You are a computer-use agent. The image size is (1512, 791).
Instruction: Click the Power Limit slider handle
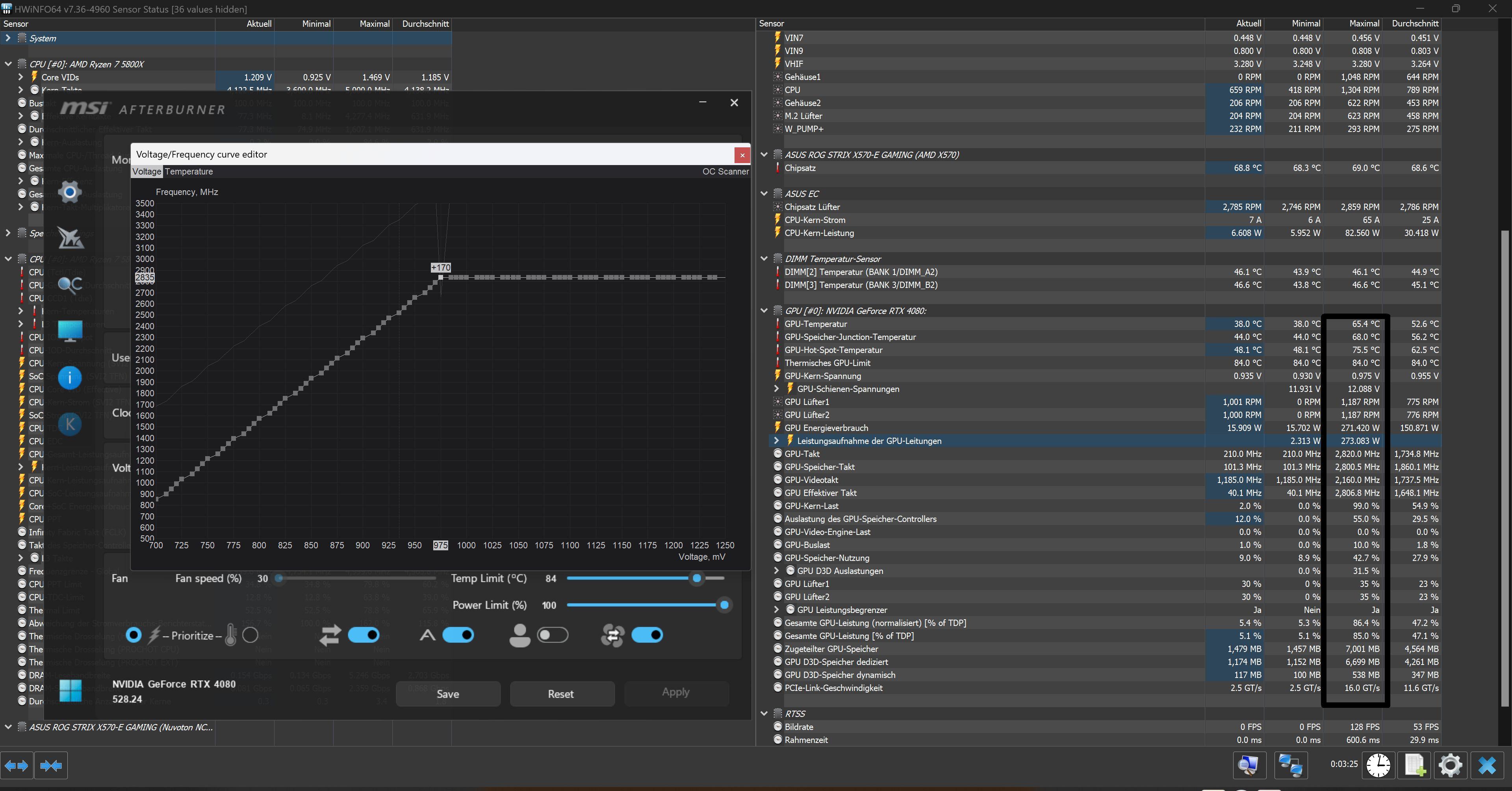[x=724, y=605]
